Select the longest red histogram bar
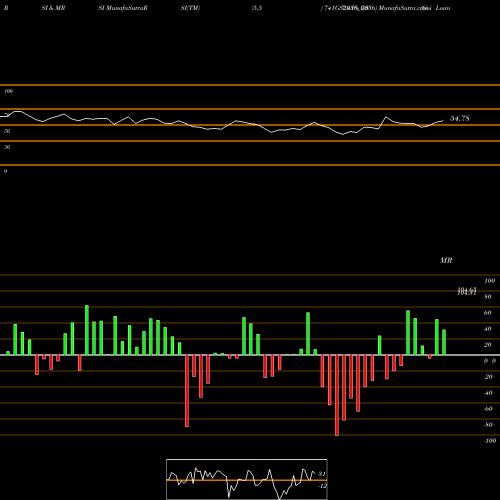500x500 pixels. click(337, 395)
